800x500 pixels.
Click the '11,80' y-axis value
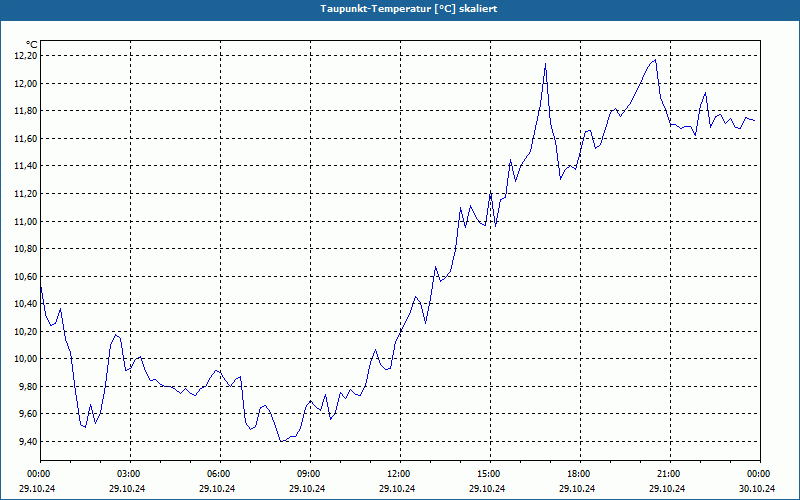click(x=24, y=111)
